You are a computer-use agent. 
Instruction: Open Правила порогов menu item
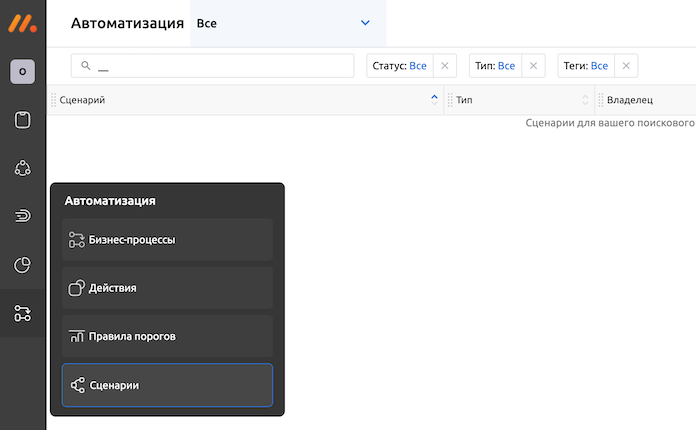point(167,336)
